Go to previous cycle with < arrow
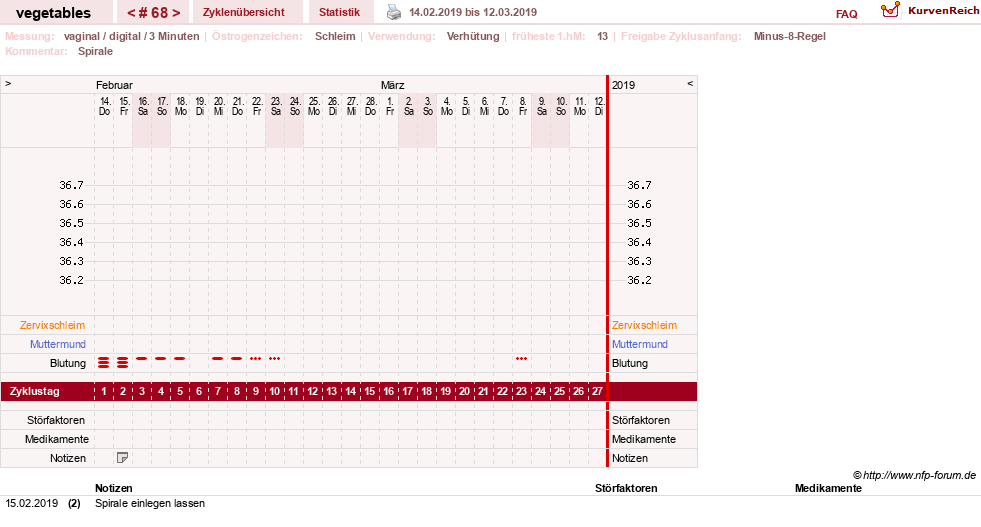Image resolution: width=981 pixels, height=527 pixels. pos(131,13)
